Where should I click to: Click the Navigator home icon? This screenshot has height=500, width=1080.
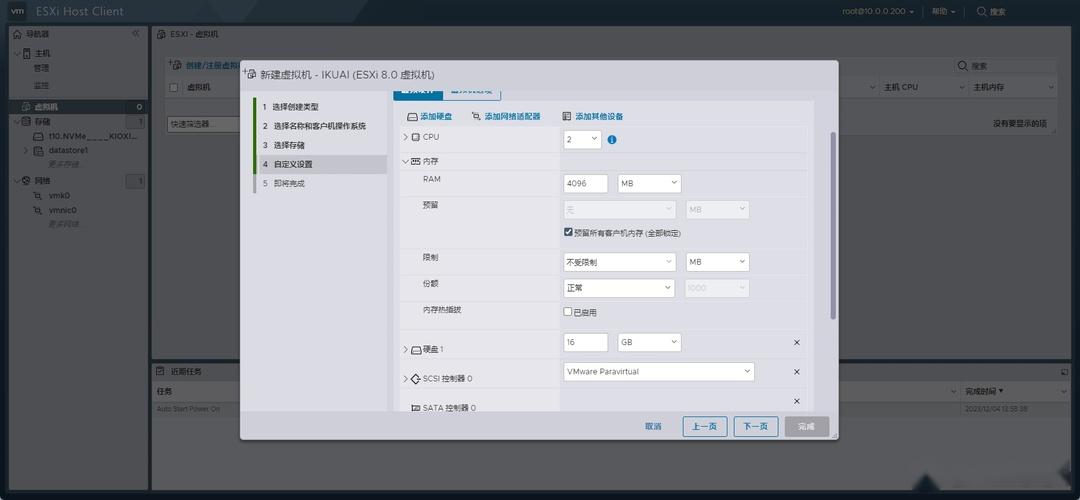coord(18,34)
